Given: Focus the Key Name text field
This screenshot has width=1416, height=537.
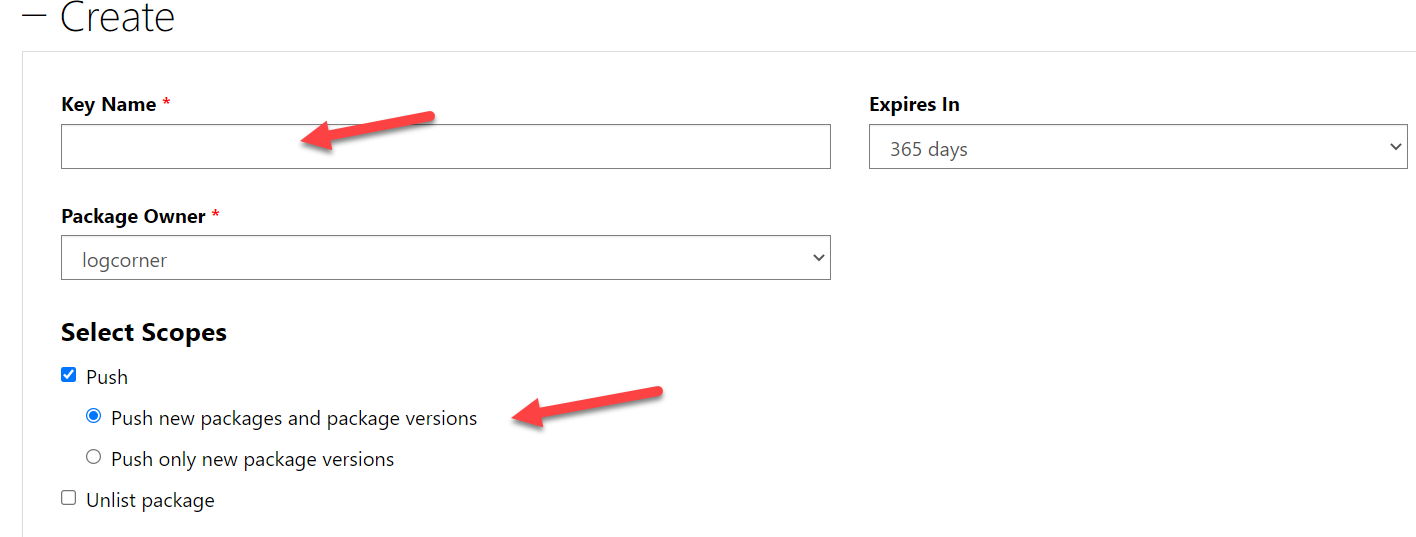Looking at the screenshot, I should pyautogui.click(x=446, y=146).
